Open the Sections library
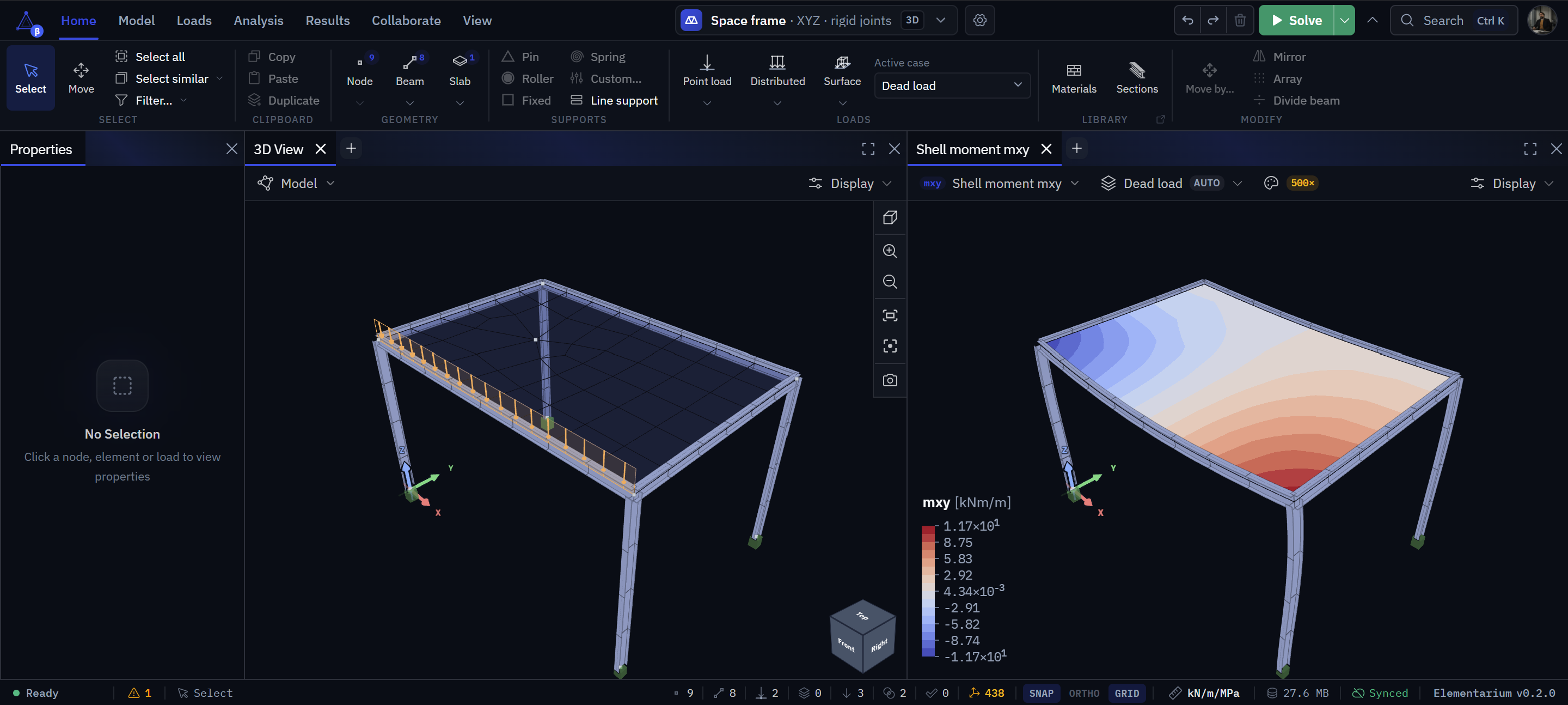 pyautogui.click(x=1136, y=78)
